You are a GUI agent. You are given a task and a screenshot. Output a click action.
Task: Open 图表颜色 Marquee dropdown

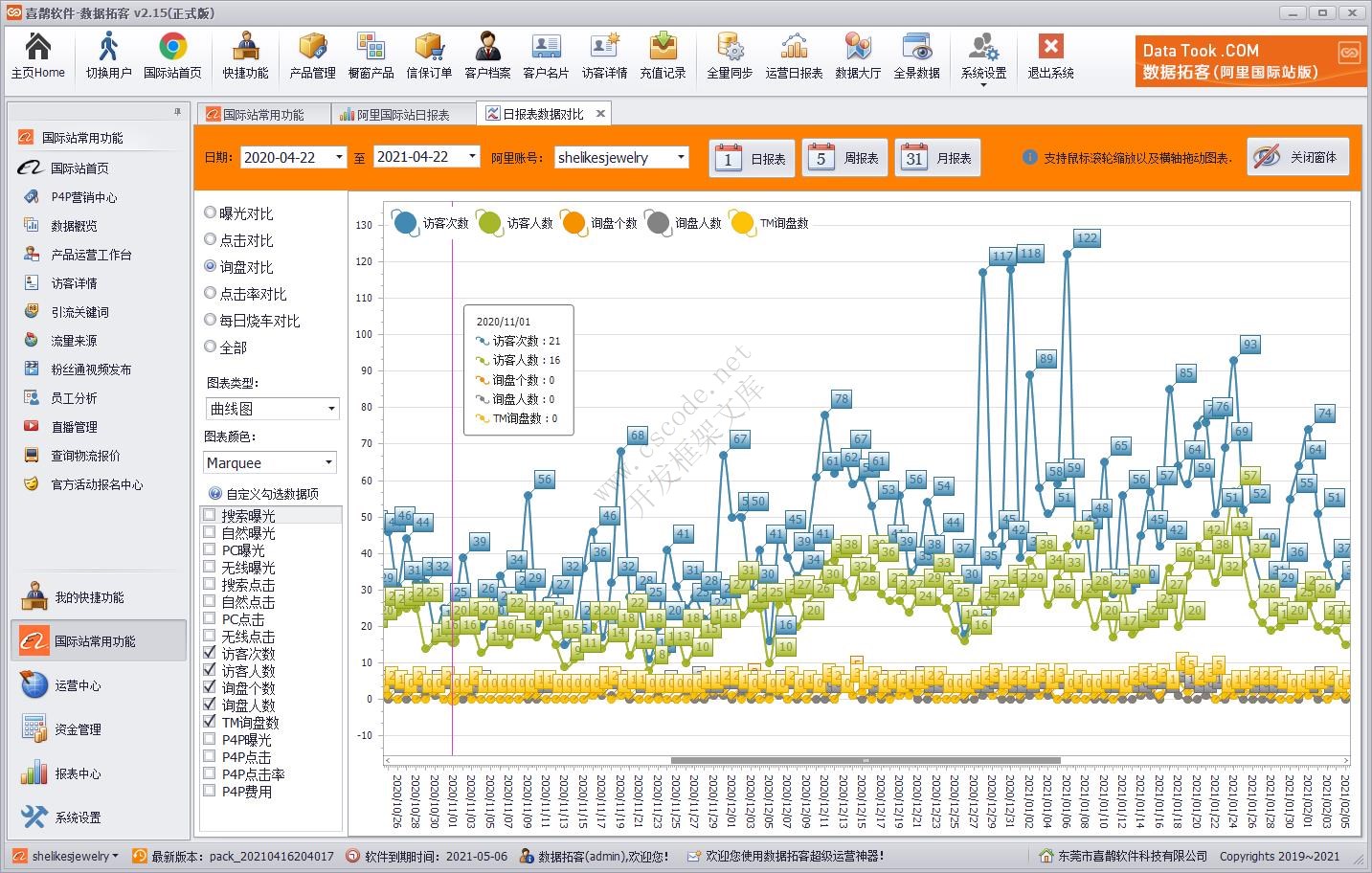click(x=328, y=462)
